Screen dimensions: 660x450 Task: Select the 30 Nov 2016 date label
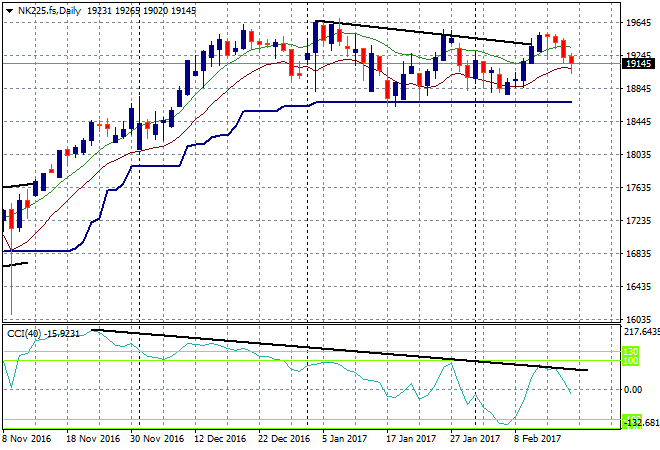tap(157, 439)
